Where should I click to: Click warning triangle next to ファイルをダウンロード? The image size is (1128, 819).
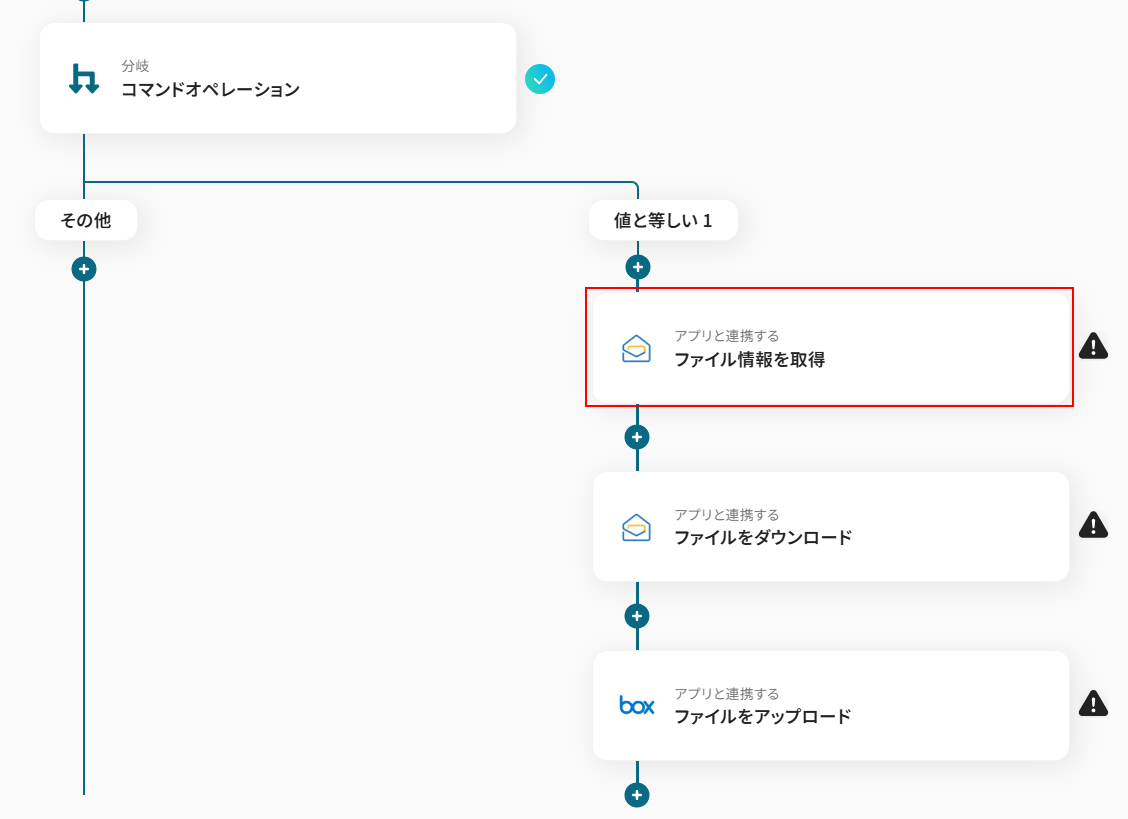click(1093, 525)
